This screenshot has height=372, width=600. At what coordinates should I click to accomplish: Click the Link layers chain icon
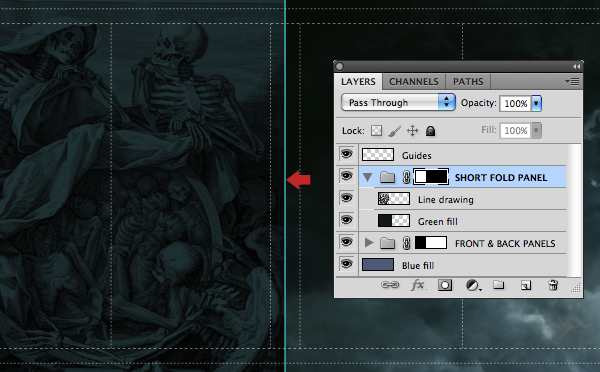pos(390,285)
